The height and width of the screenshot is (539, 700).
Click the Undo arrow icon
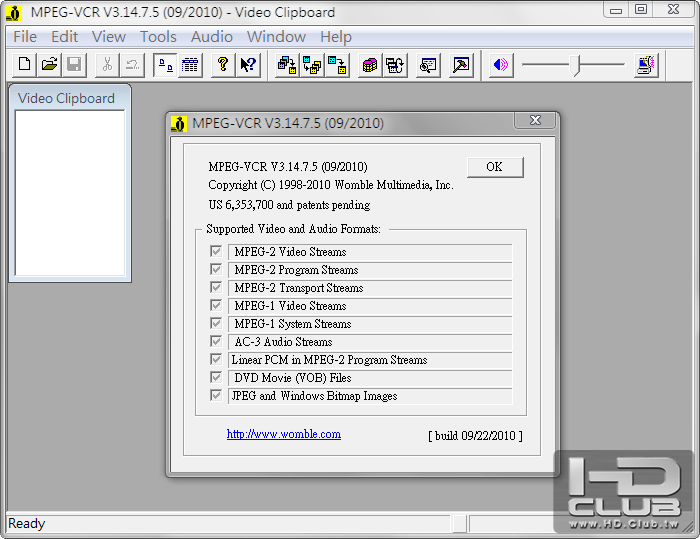click(x=132, y=65)
